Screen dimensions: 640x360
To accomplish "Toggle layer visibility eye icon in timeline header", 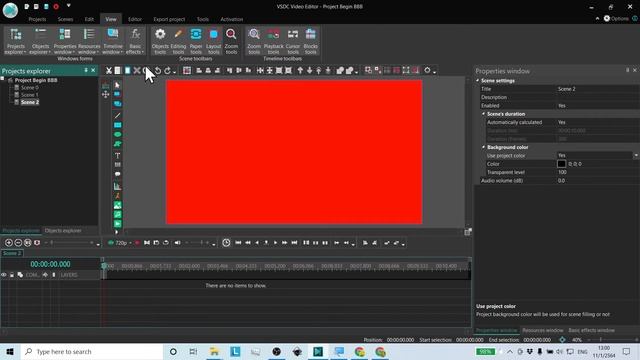I will (x=4, y=275).
